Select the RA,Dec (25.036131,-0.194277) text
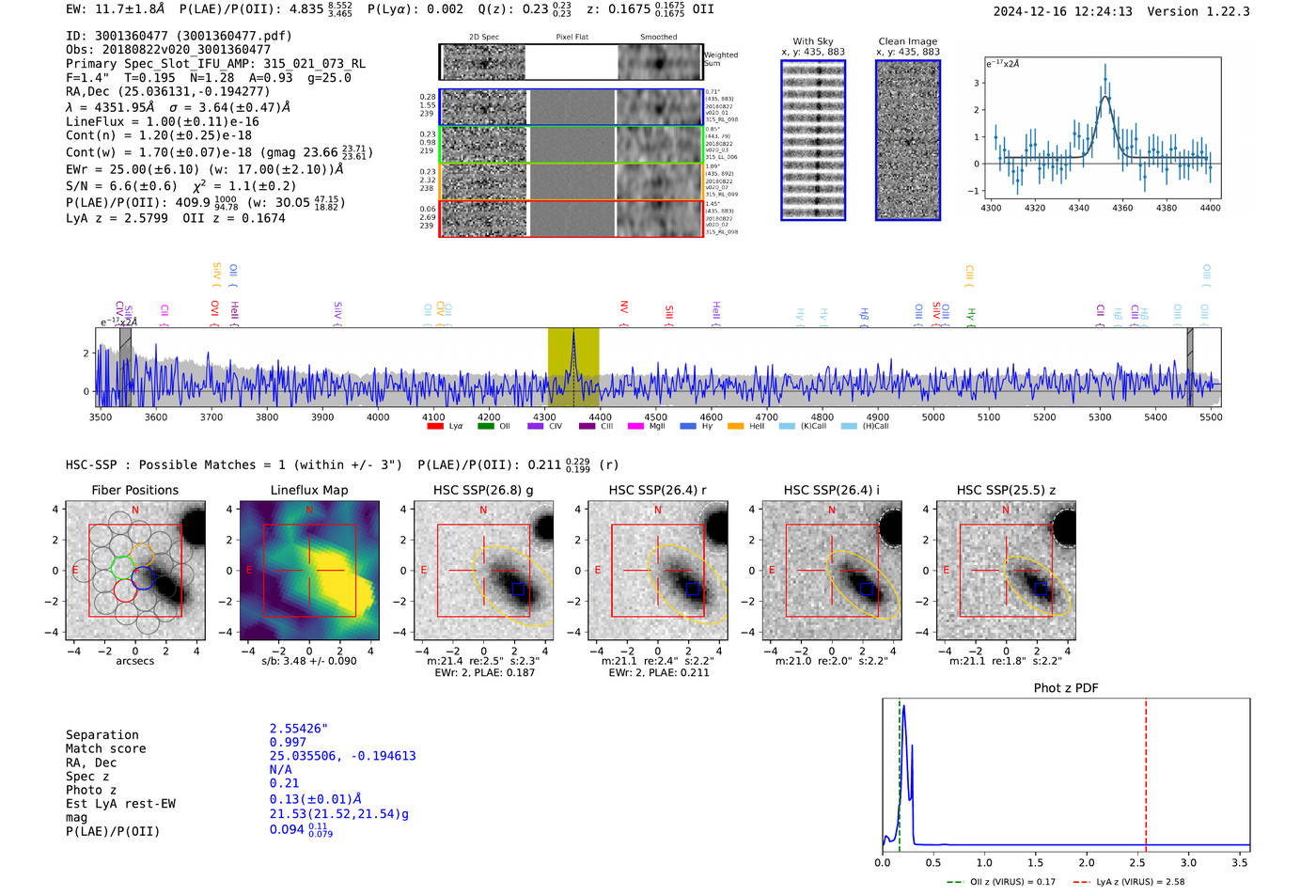1316x896 pixels. 167,91
